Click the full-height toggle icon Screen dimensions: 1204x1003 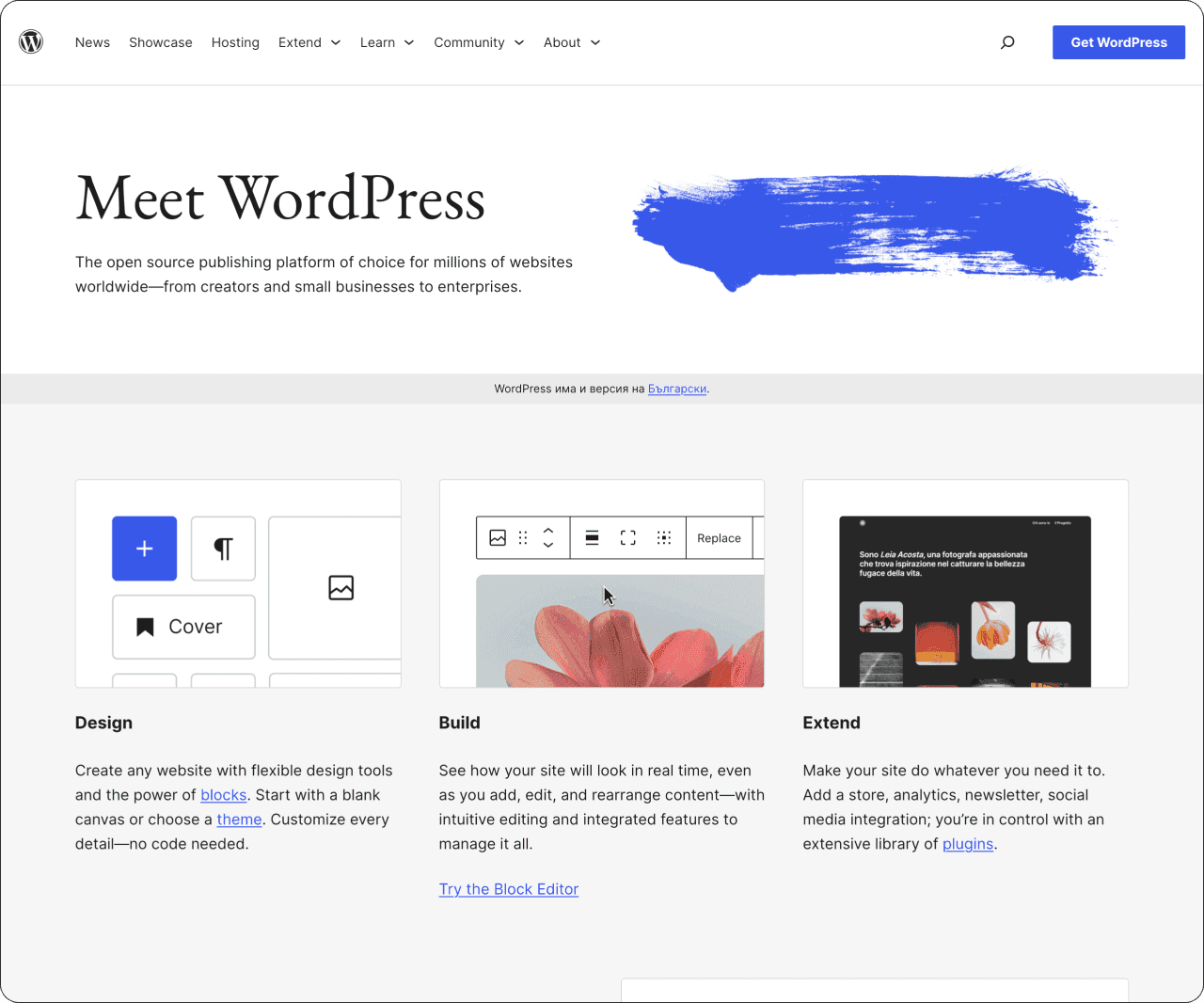627,538
